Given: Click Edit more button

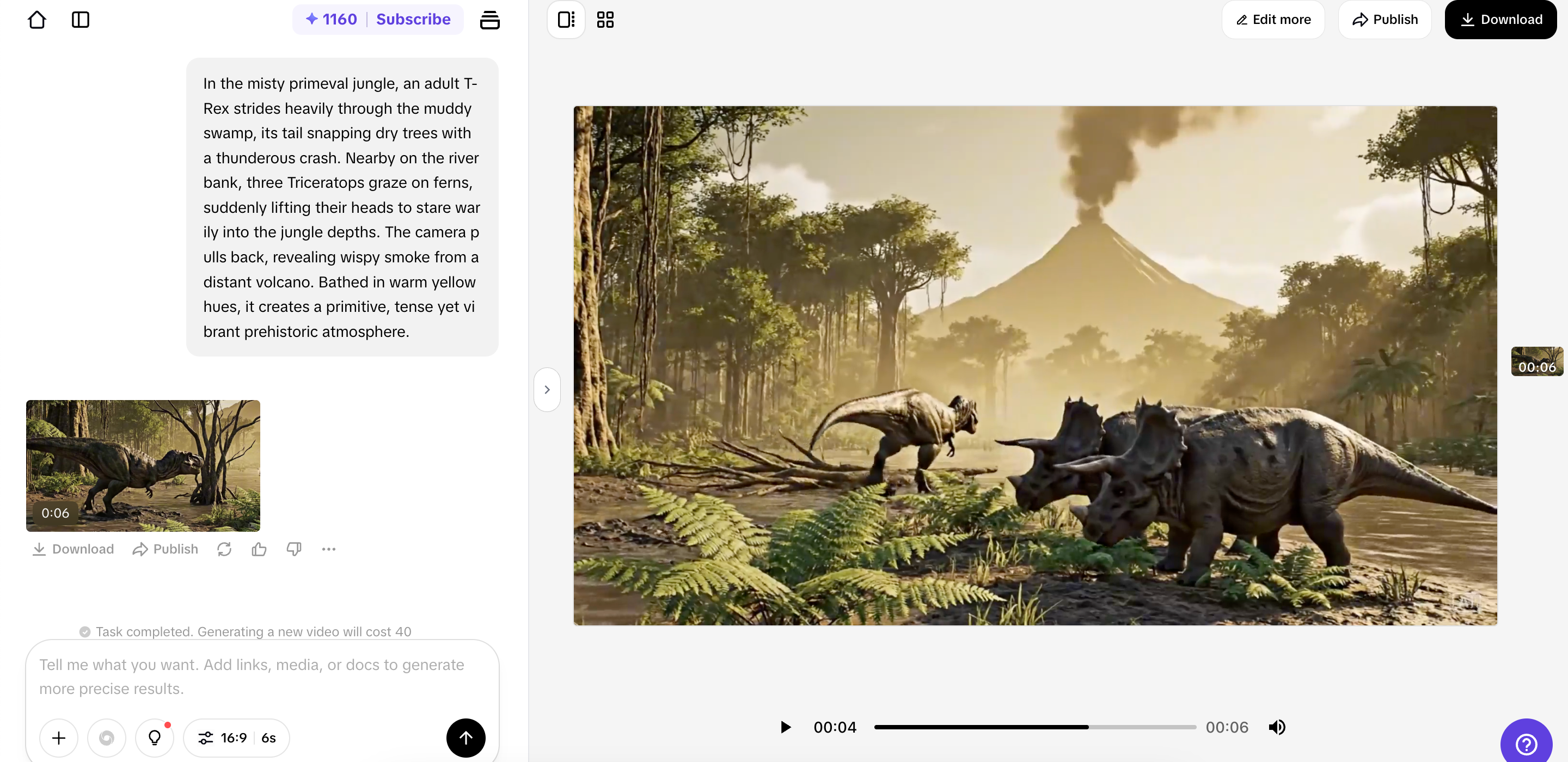Looking at the screenshot, I should tap(1273, 20).
